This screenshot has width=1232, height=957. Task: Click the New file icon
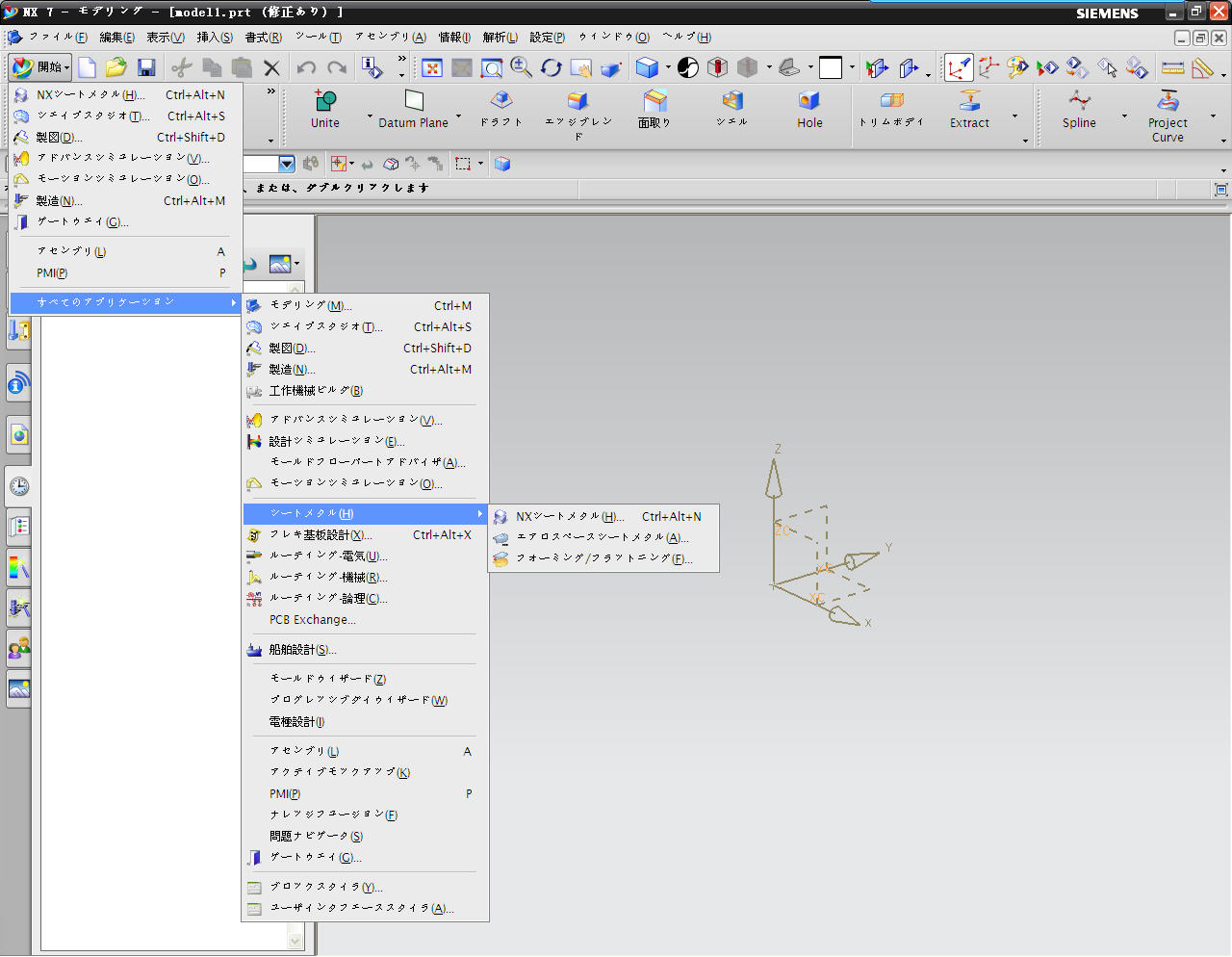coord(87,67)
